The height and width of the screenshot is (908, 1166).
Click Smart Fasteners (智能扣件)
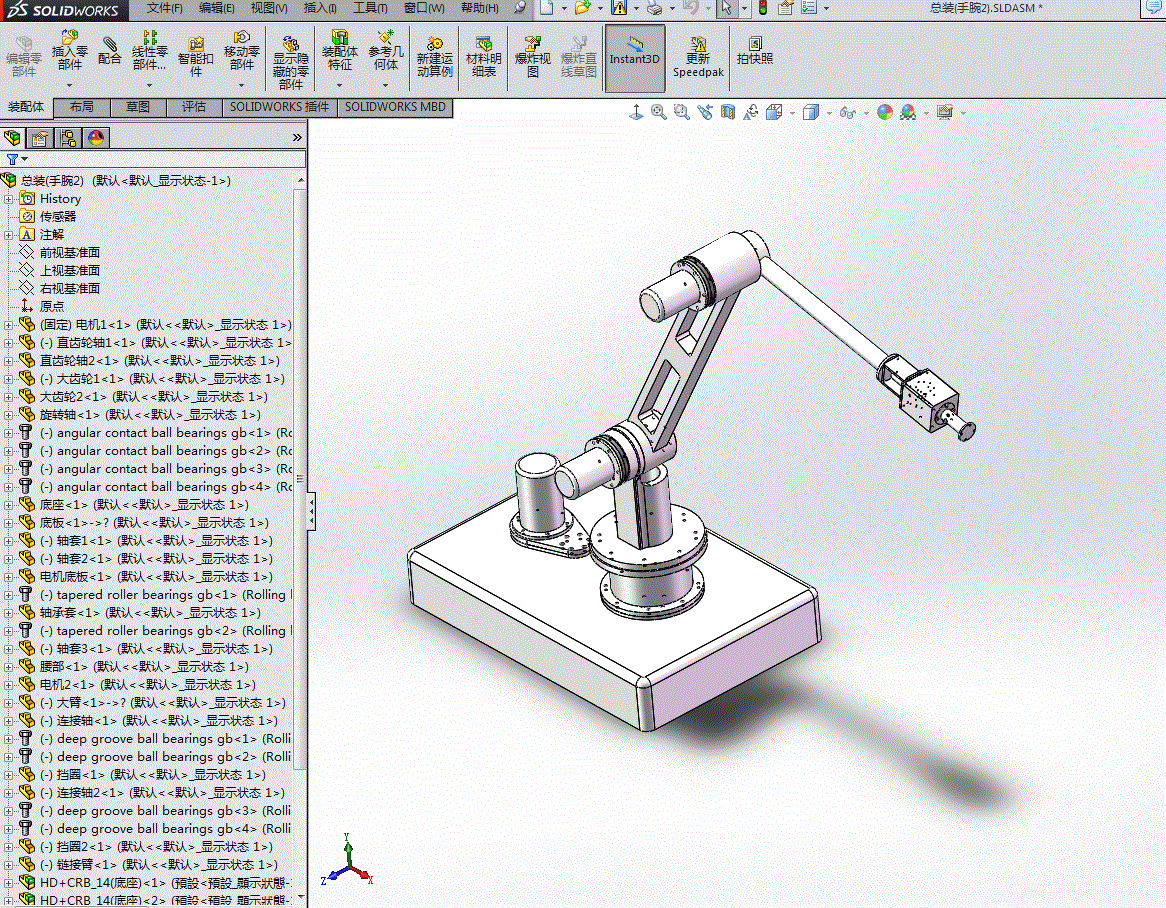[196, 57]
